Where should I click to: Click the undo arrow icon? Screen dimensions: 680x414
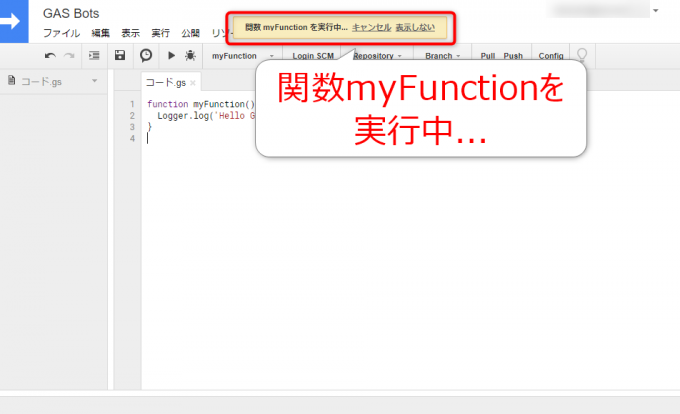[50, 56]
